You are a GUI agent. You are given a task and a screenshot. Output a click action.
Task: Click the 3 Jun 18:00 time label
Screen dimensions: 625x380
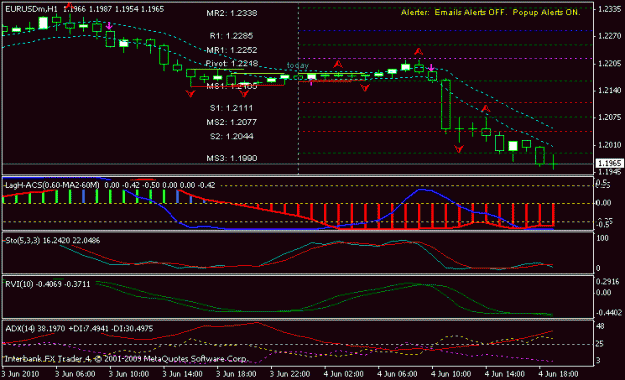click(x=236, y=374)
